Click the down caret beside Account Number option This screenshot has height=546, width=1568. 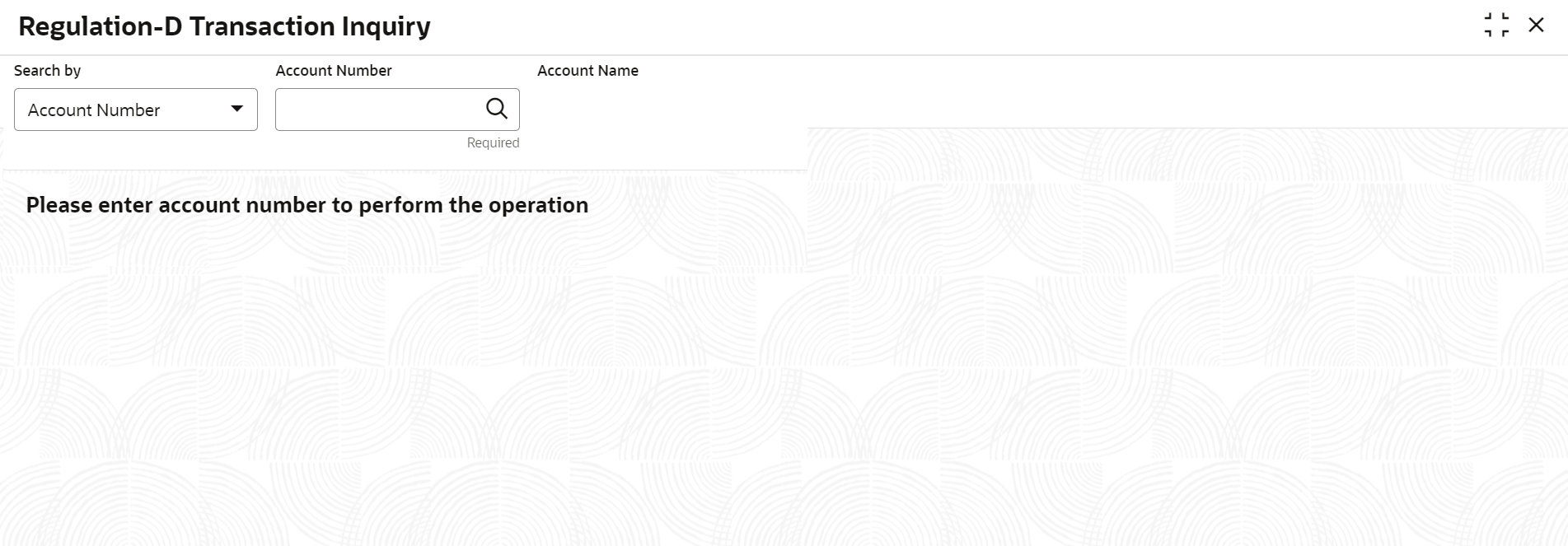click(x=237, y=110)
